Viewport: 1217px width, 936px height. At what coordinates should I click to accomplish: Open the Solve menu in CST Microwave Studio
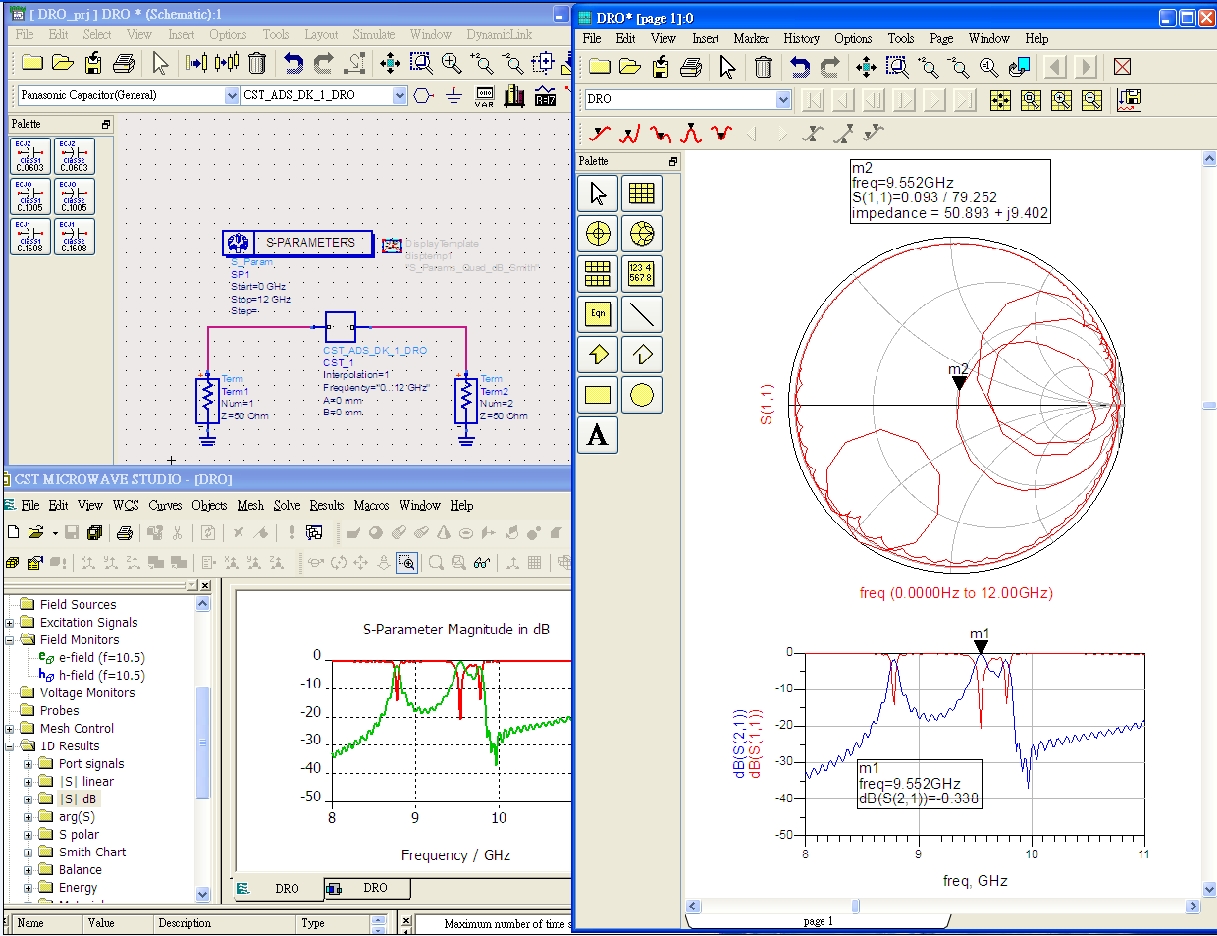pos(287,505)
